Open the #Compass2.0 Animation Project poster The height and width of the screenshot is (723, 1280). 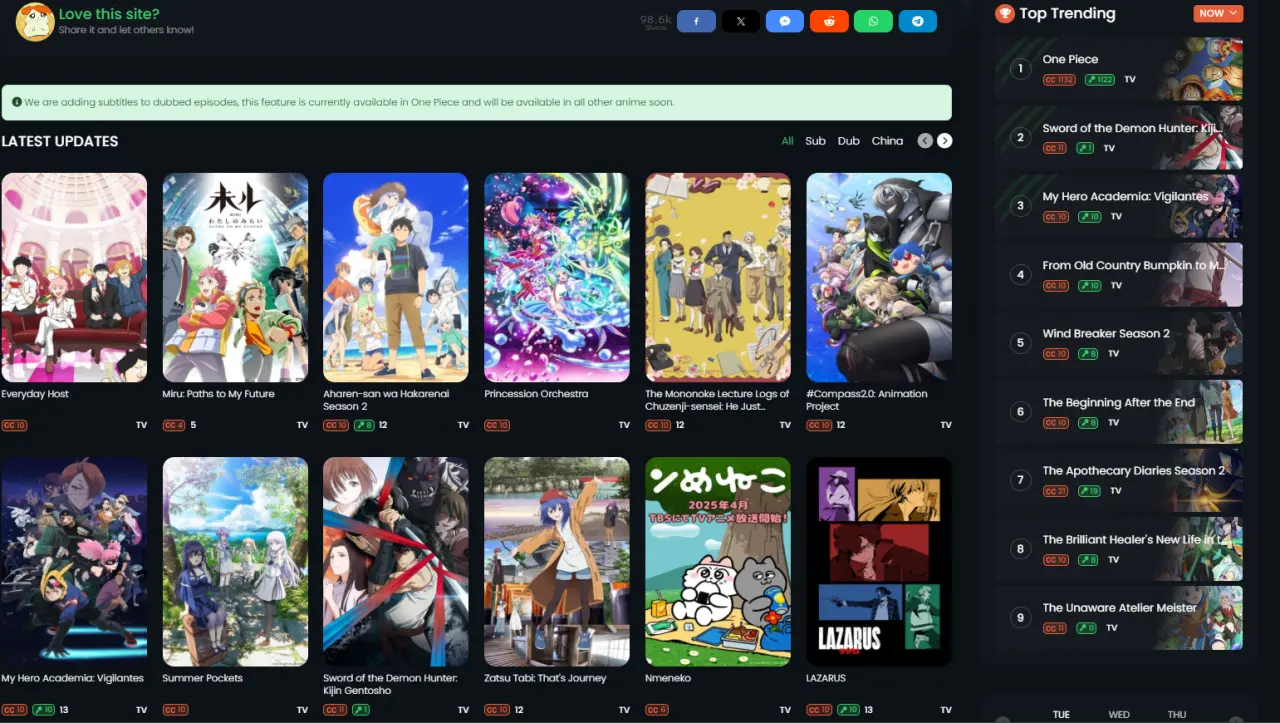point(879,277)
